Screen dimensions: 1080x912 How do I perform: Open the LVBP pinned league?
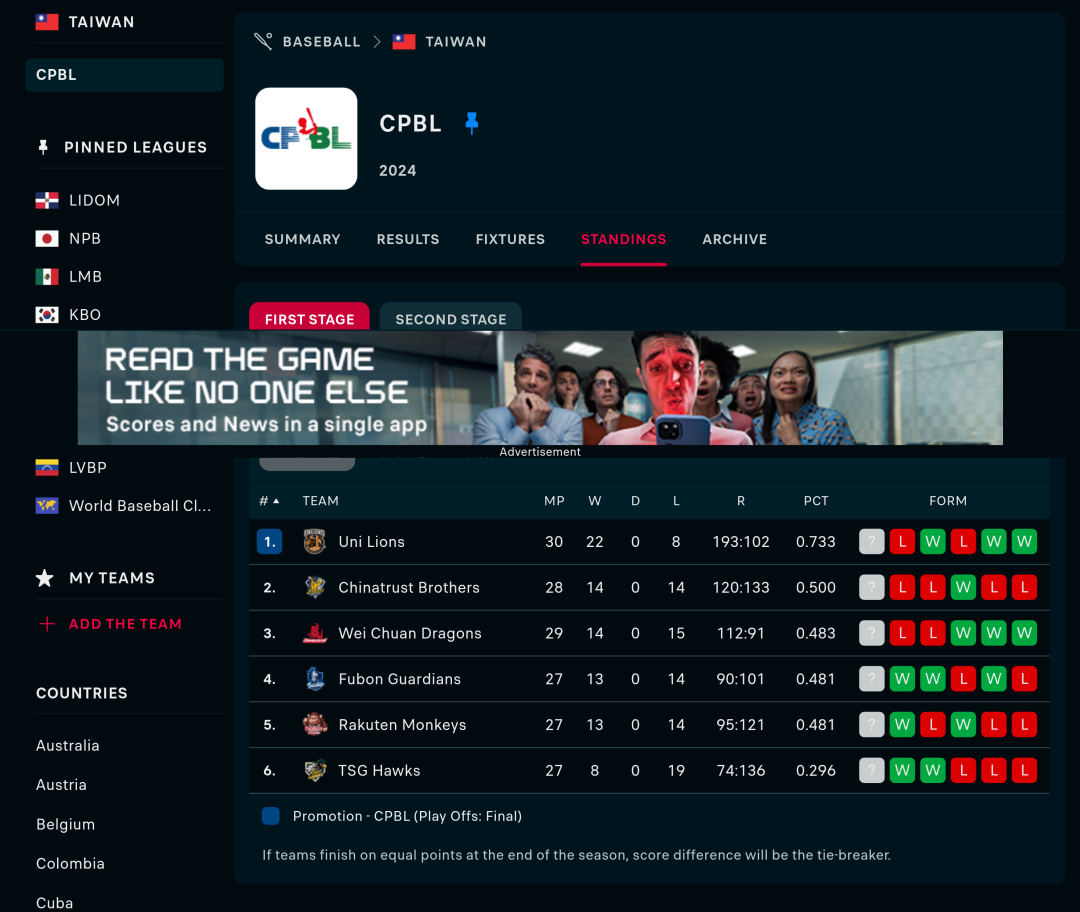coord(87,467)
